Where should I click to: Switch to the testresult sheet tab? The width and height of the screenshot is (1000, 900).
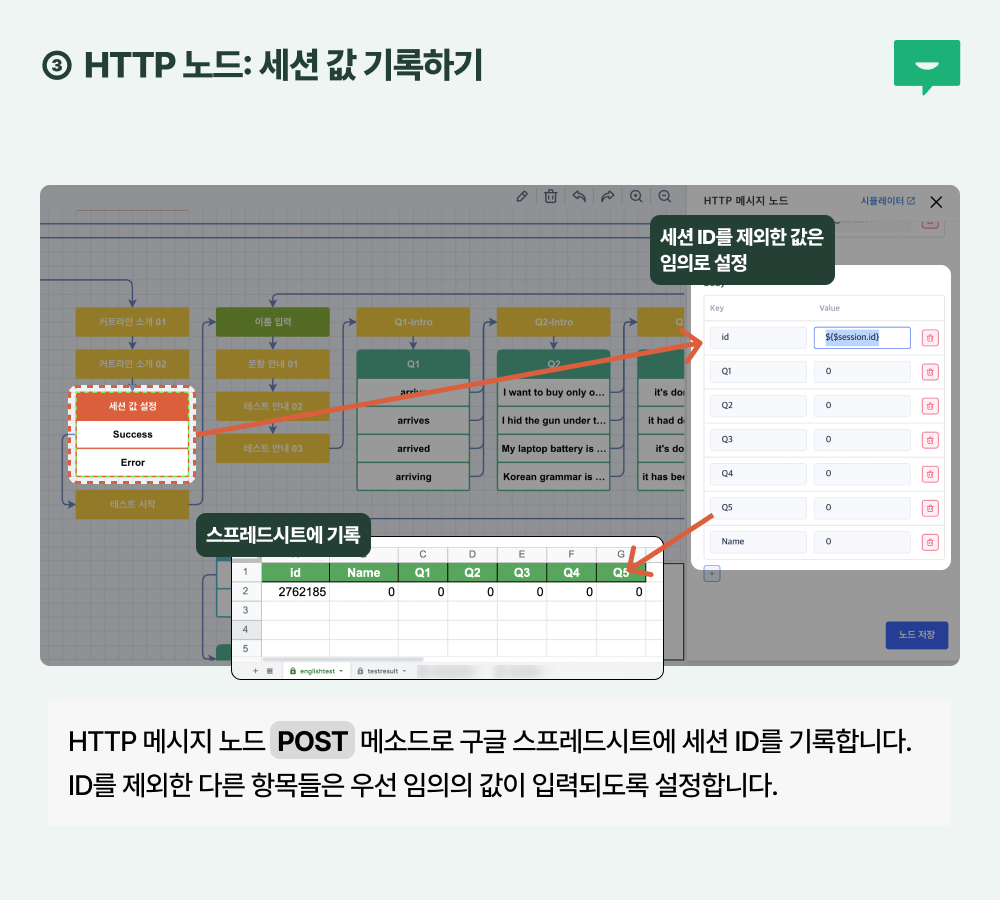[x=382, y=671]
